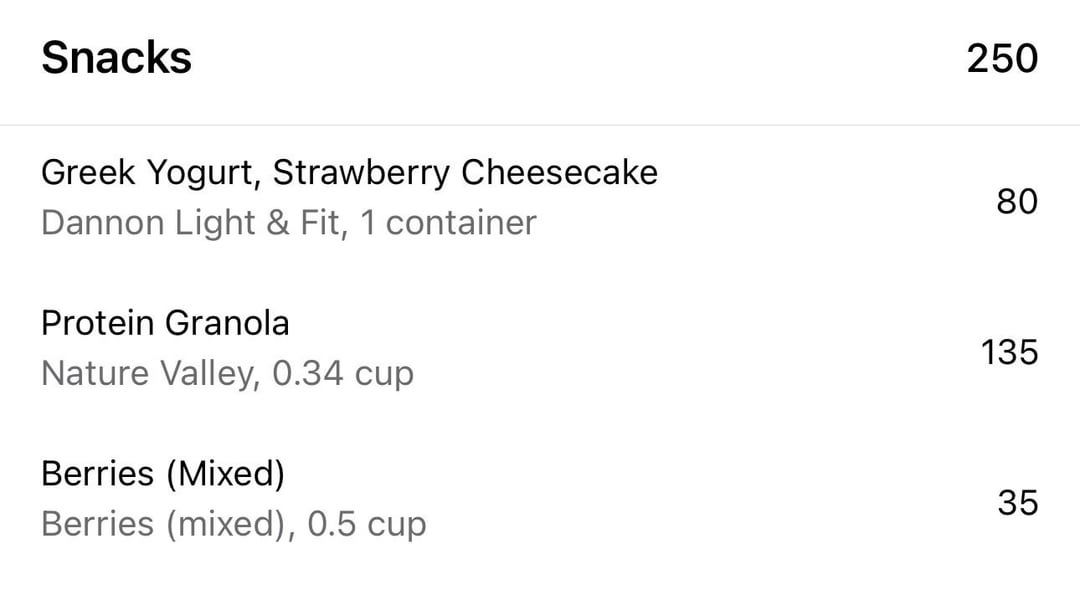Viewport: 1080px width, 590px height.
Task: Click the '1 container' serving size text
Action: 448,223
